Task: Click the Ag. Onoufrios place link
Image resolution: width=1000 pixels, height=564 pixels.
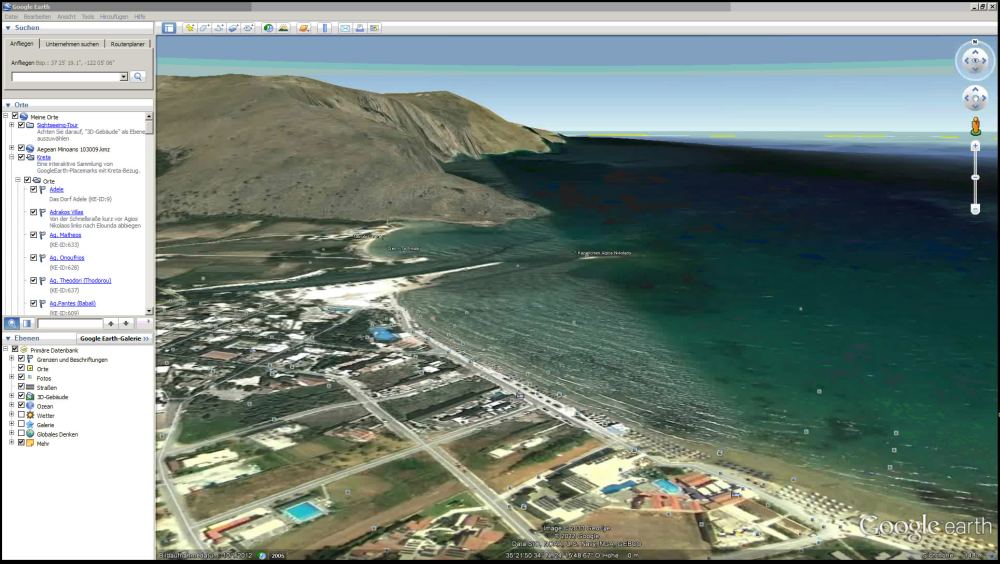Action: point(66,258)
